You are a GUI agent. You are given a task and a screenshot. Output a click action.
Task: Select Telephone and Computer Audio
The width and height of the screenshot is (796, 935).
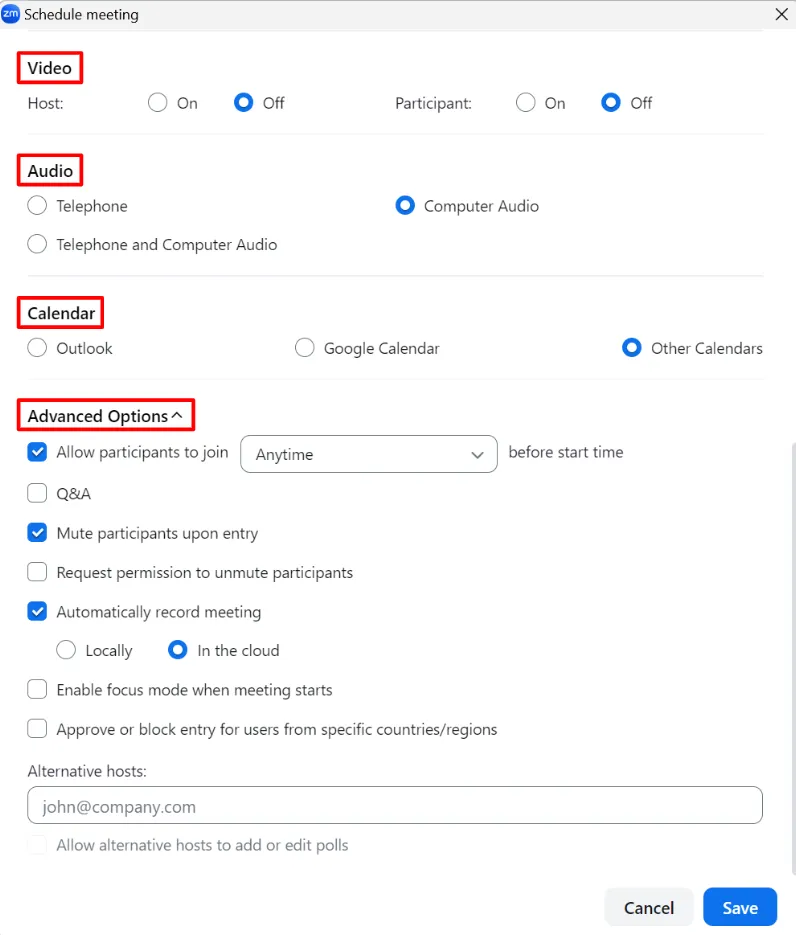[37, 244]
